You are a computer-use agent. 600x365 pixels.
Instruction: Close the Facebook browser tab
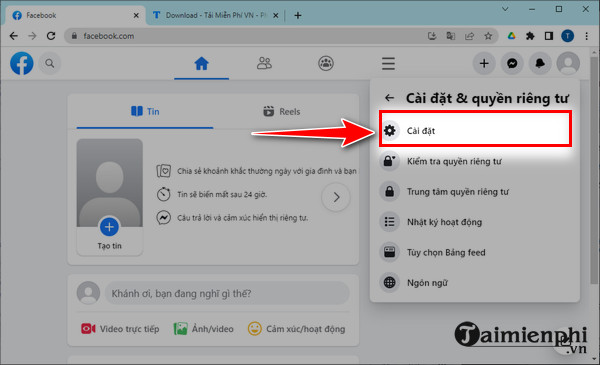coord(136,15)
